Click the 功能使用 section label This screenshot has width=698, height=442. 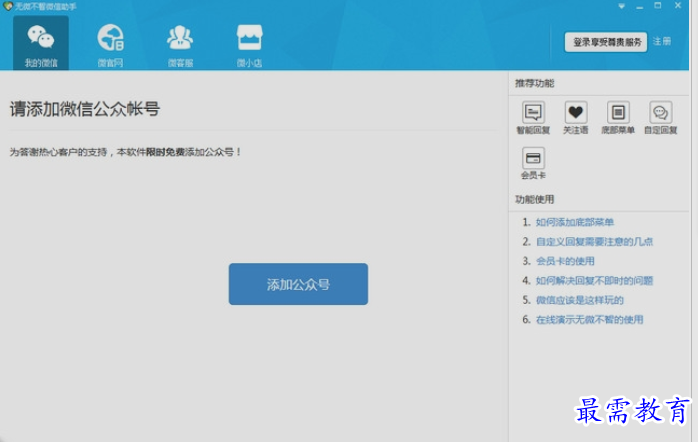tap(535, 199)
